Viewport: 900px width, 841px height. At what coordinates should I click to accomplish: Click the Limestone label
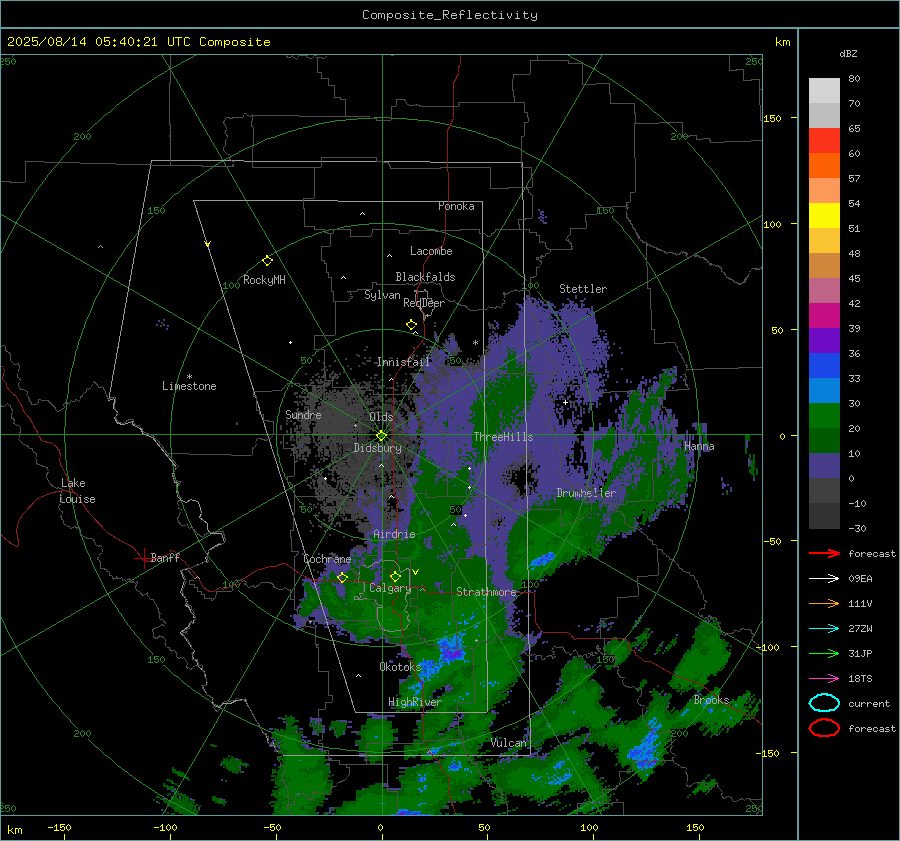tap(189, 386)
